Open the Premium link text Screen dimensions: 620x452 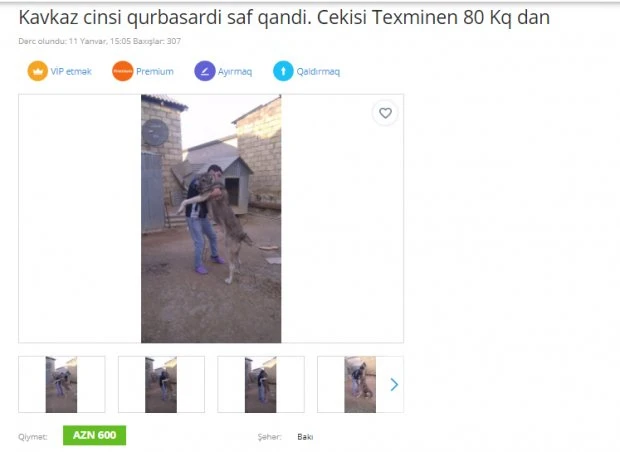(155, 72)
